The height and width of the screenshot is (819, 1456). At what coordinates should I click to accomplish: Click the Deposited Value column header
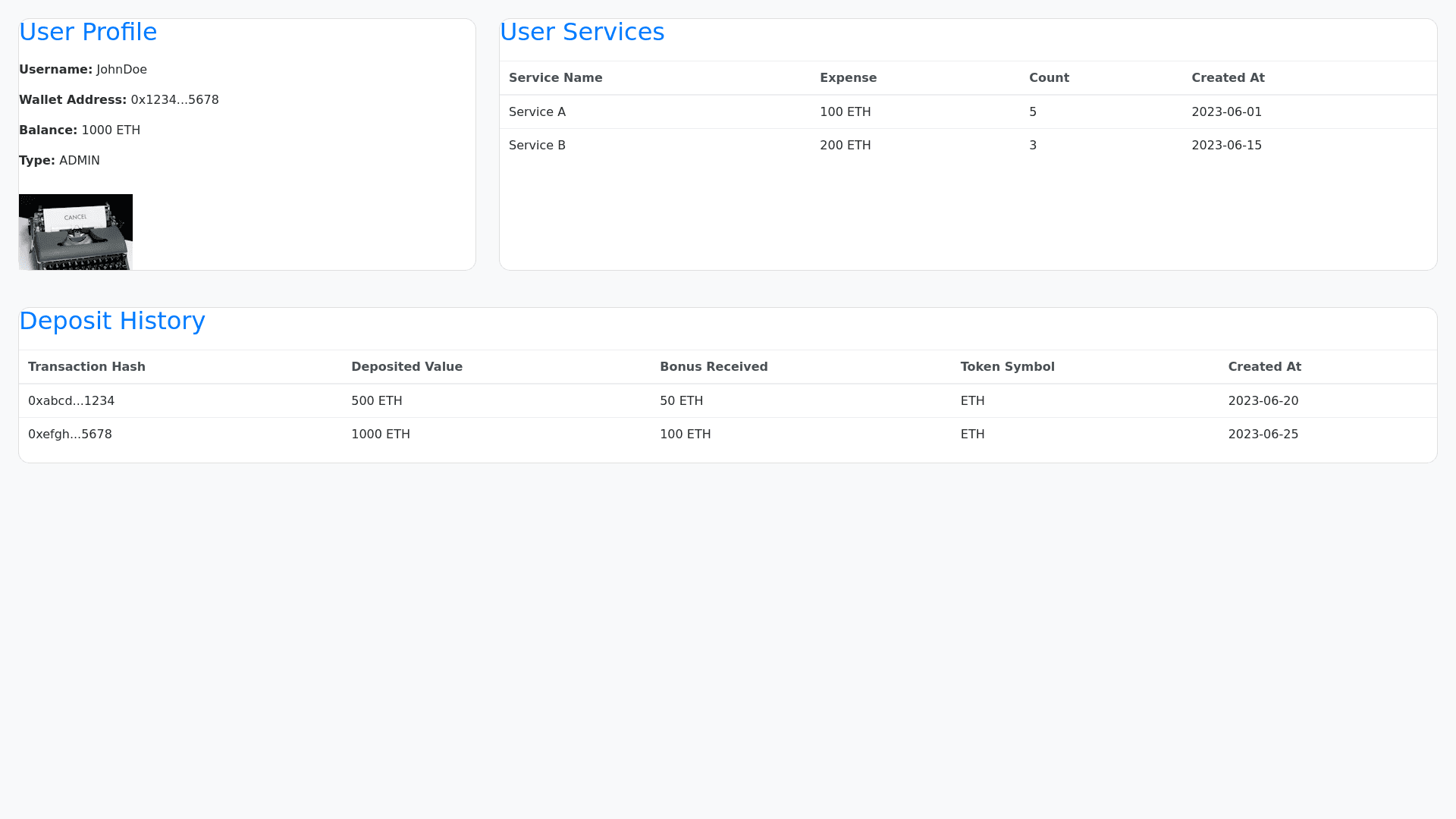tap(406, 367)
